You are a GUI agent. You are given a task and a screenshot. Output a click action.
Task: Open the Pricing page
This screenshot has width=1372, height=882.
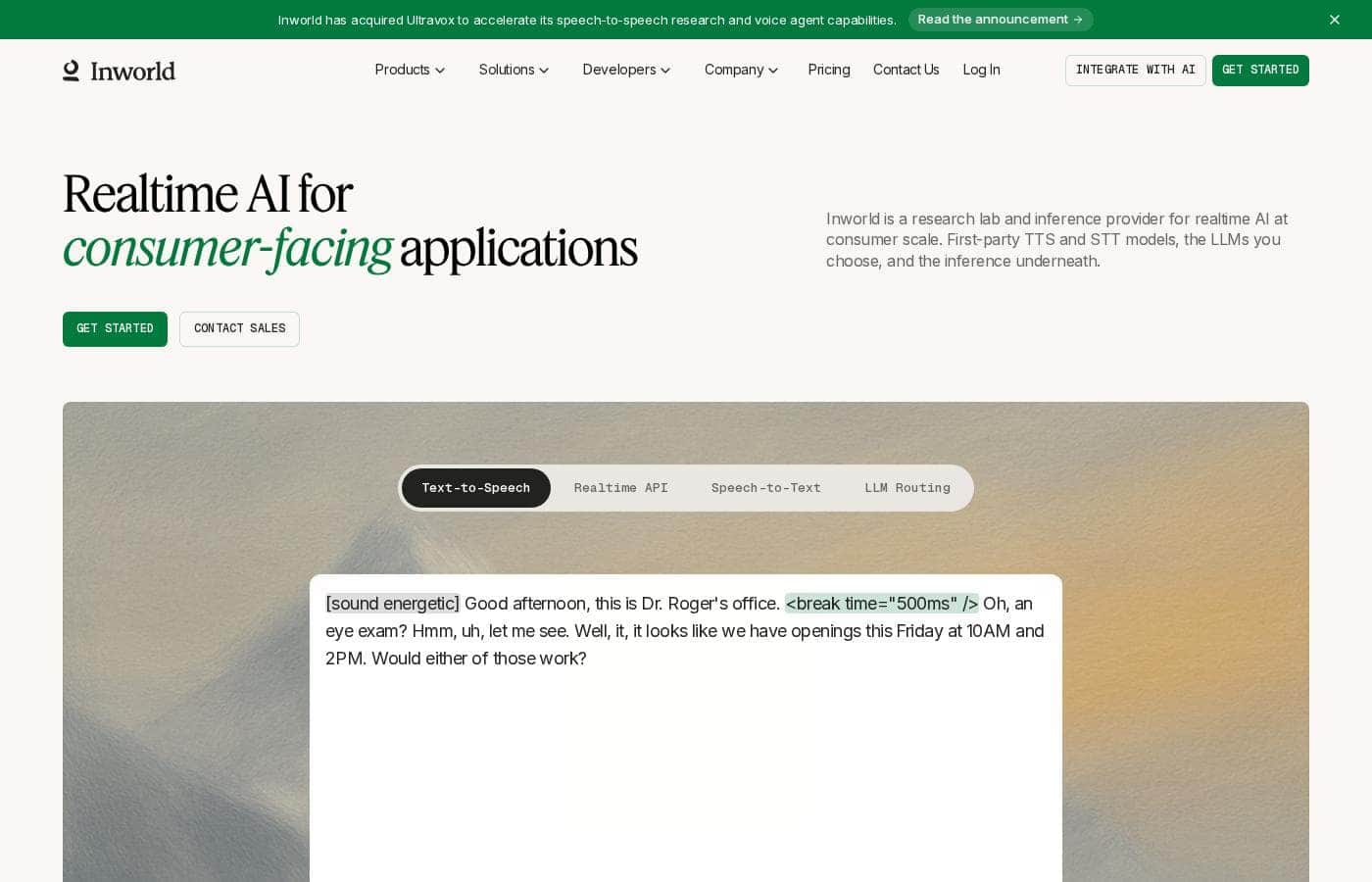pos(829,70)
